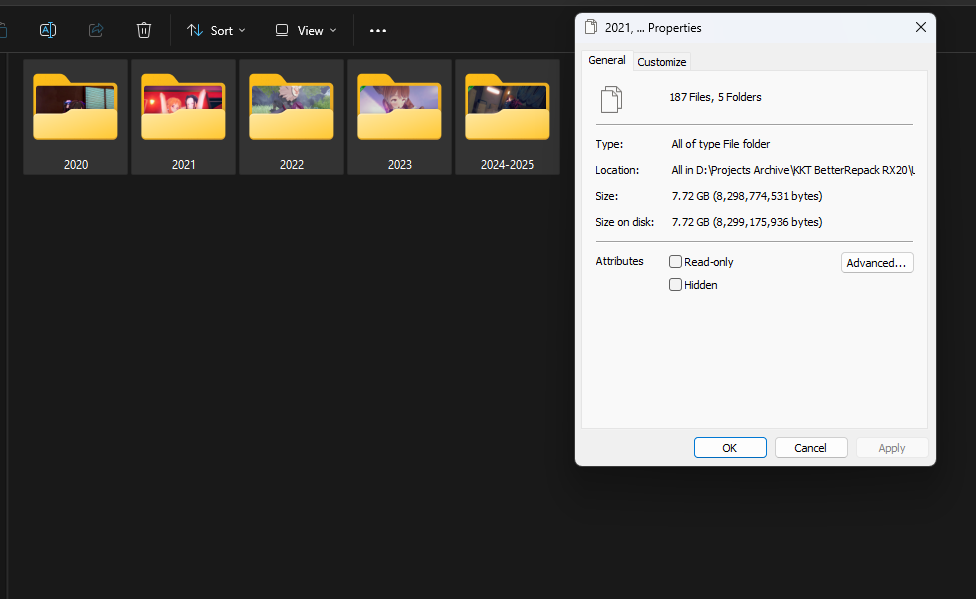
Task: Enable the Read-only attribute checkbox
Action: coord(676,262)
